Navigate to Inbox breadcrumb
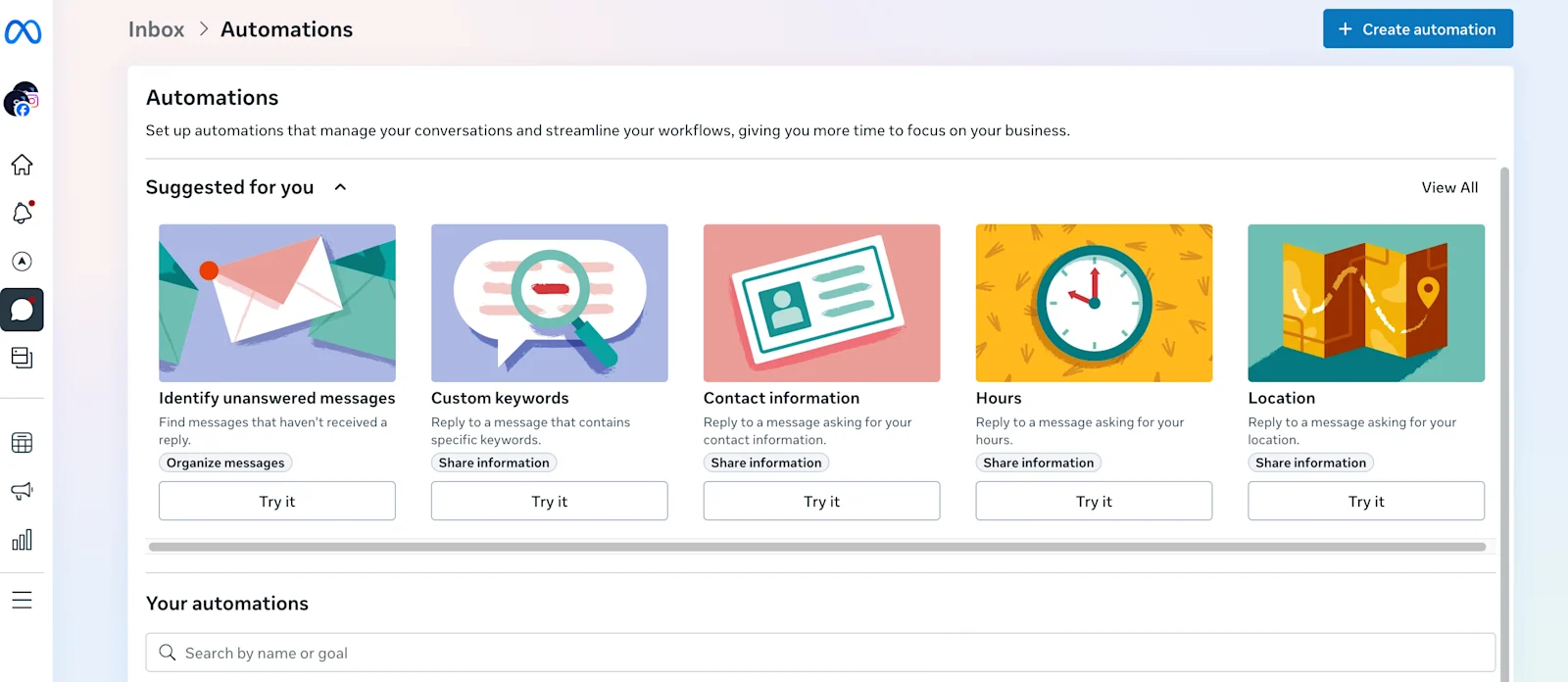Viewport: 1568px width, 682px height. (156, 29)
